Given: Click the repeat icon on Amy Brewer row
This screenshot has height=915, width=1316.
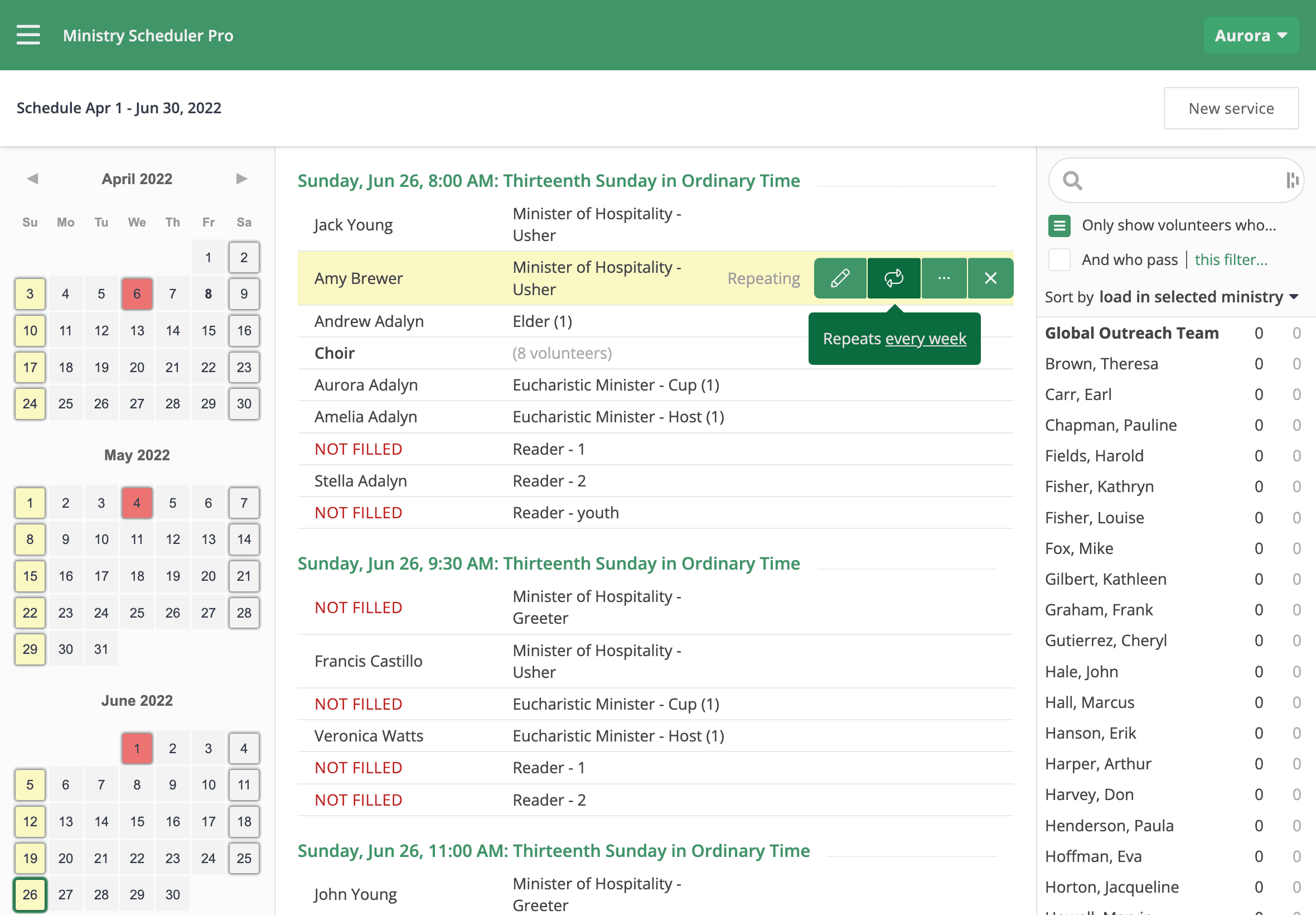Looking at the screenshot, I should click(894, 278).
